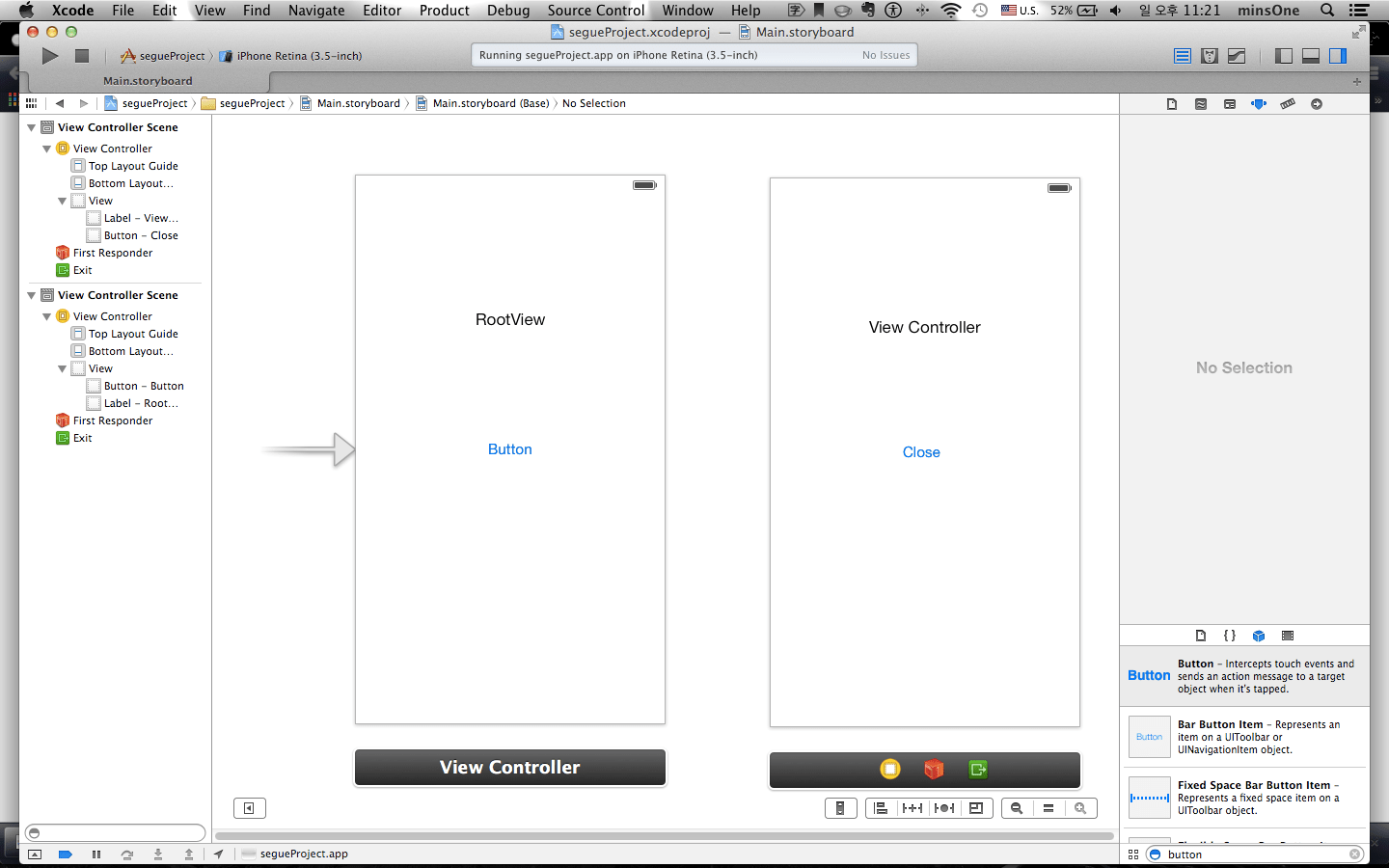Open the Size inspector ruler icon

pos(1288,104)
